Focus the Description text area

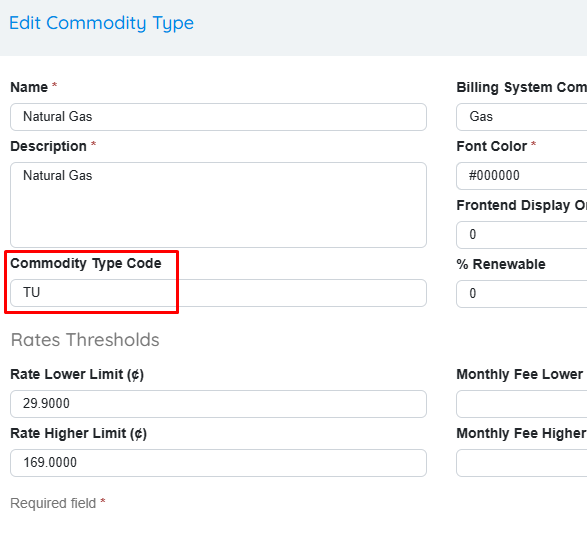218,205
